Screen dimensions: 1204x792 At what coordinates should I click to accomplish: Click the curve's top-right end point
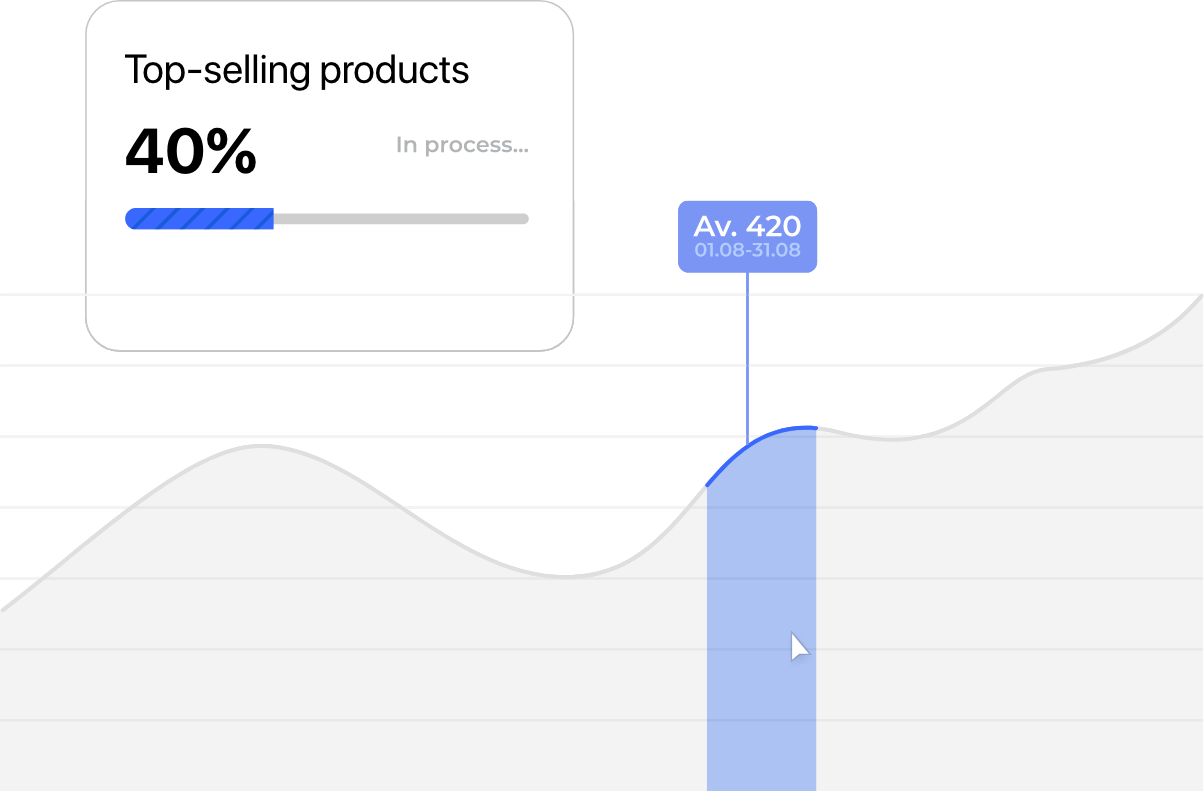[1199, 298]
